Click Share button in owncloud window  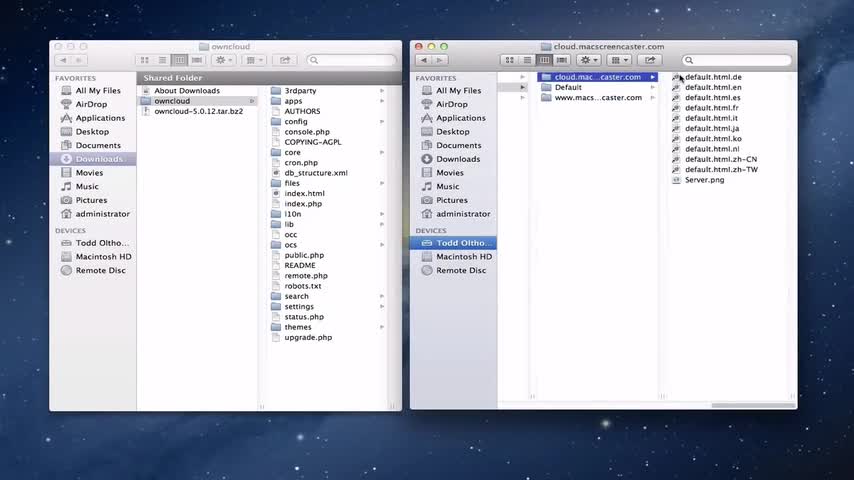click(284, 60)
